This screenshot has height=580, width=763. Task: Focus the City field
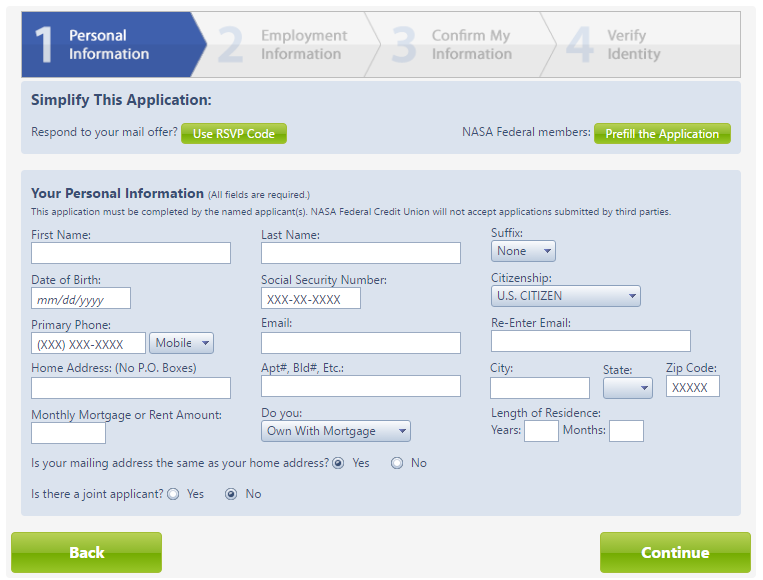[x=540, y=388]
